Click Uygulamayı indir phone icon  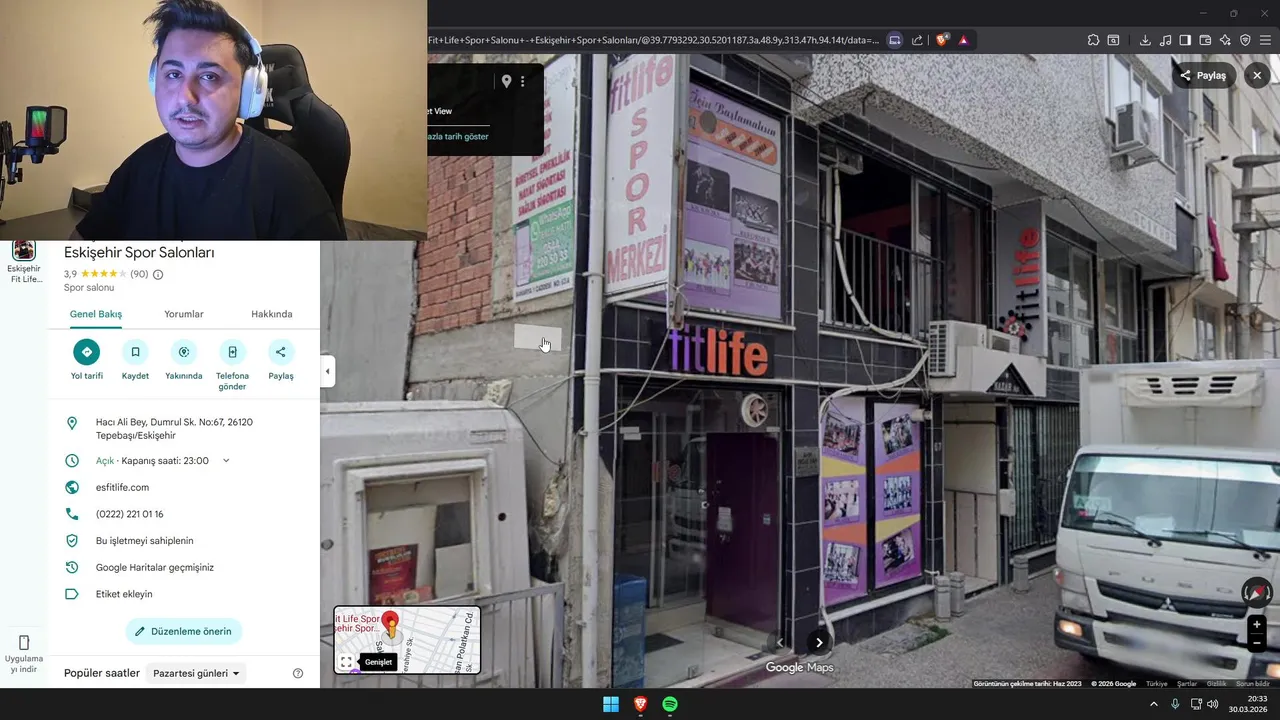24,642
